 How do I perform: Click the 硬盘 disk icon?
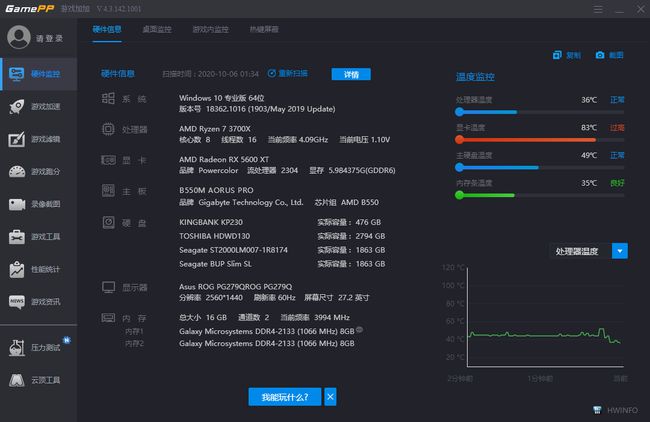click(x=109, y=223)
